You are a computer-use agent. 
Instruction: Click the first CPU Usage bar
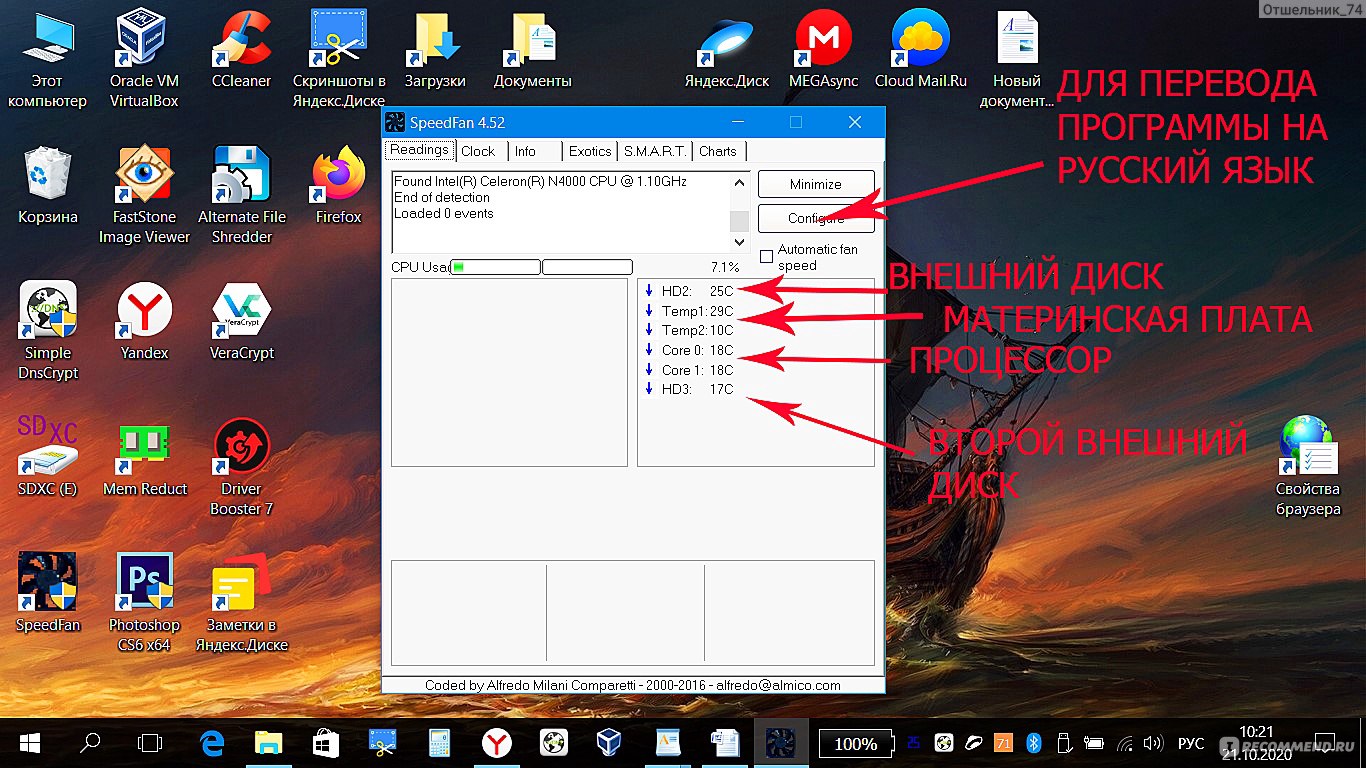tap(495, 267)
